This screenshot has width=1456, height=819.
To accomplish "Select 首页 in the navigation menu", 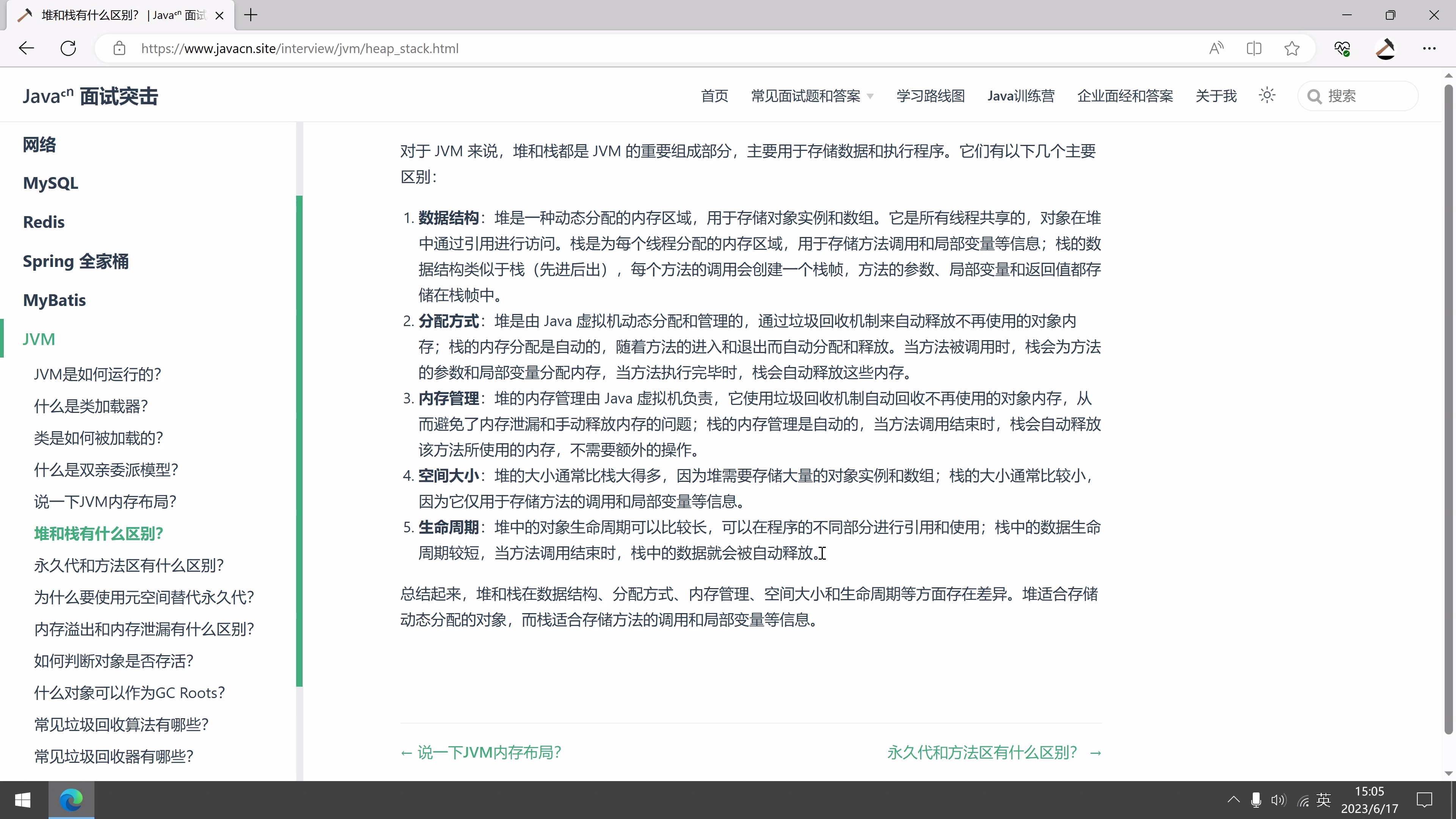I will tap(714, 96).
